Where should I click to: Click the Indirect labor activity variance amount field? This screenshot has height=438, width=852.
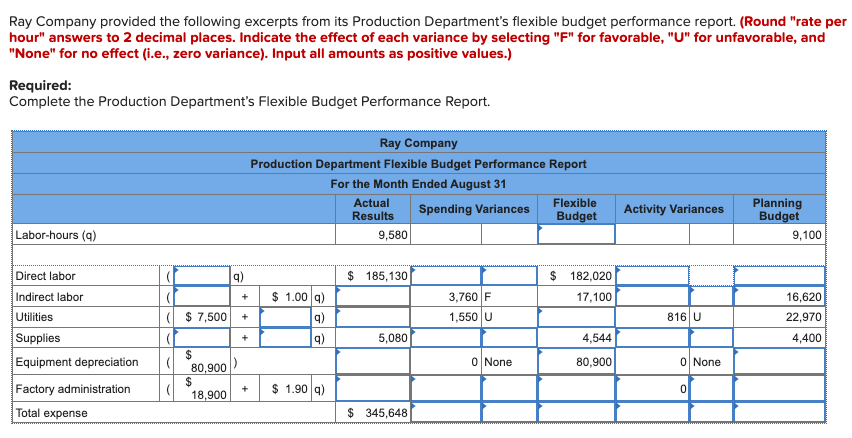tap(652, 297)
